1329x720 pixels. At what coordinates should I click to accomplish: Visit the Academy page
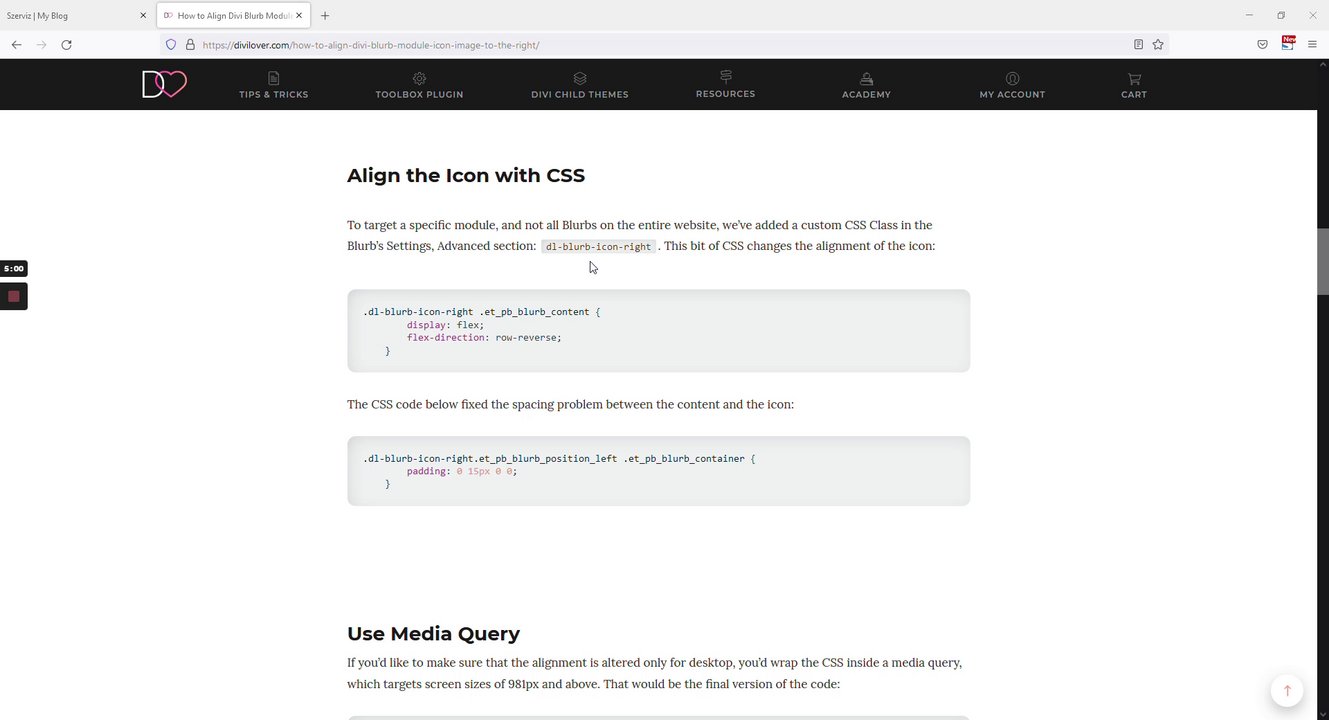coord(866,86)
